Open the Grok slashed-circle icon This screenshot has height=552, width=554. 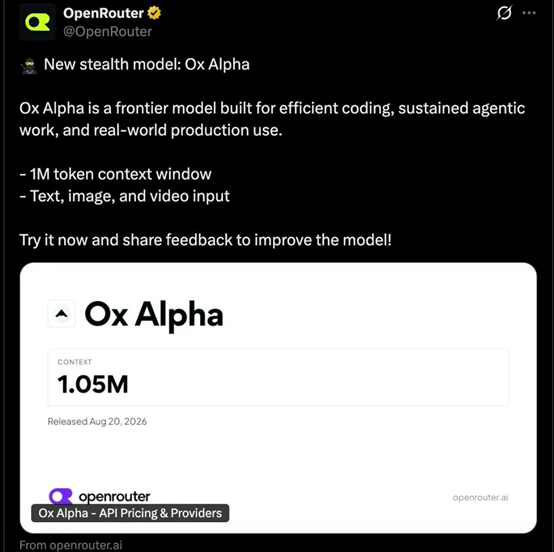504,13
